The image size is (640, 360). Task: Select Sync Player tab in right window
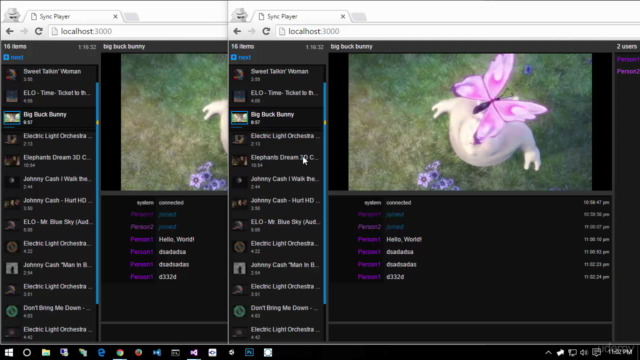coord(301,16)
